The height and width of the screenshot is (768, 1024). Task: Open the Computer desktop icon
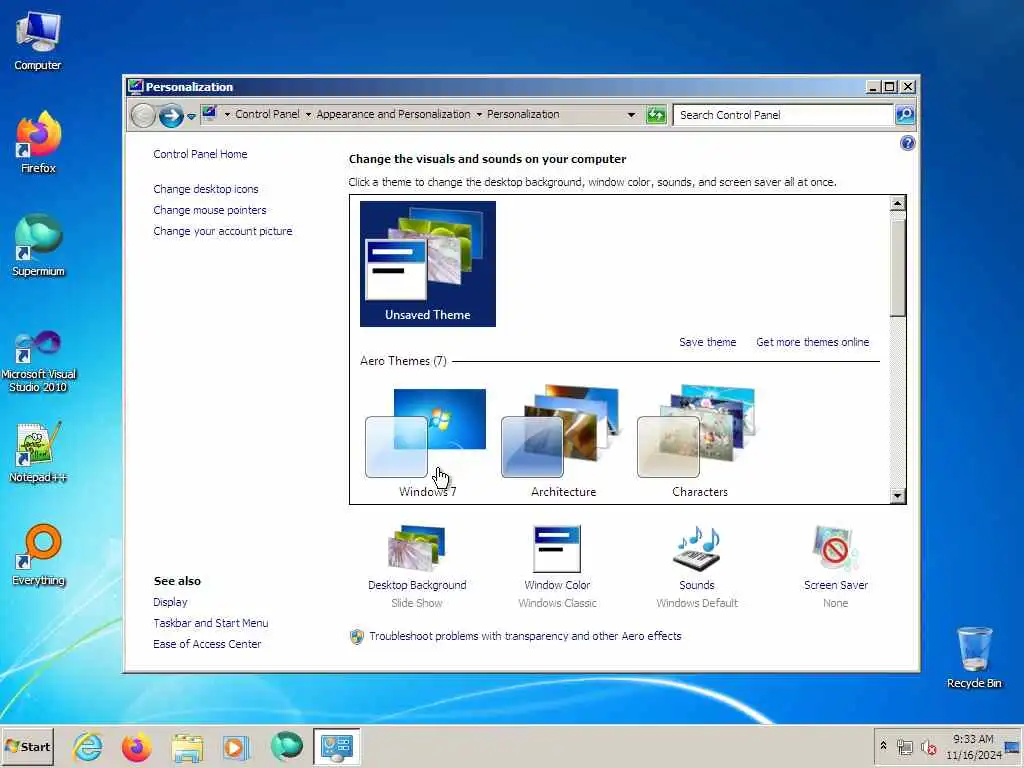pyautogui.click(x=38, y=40)
